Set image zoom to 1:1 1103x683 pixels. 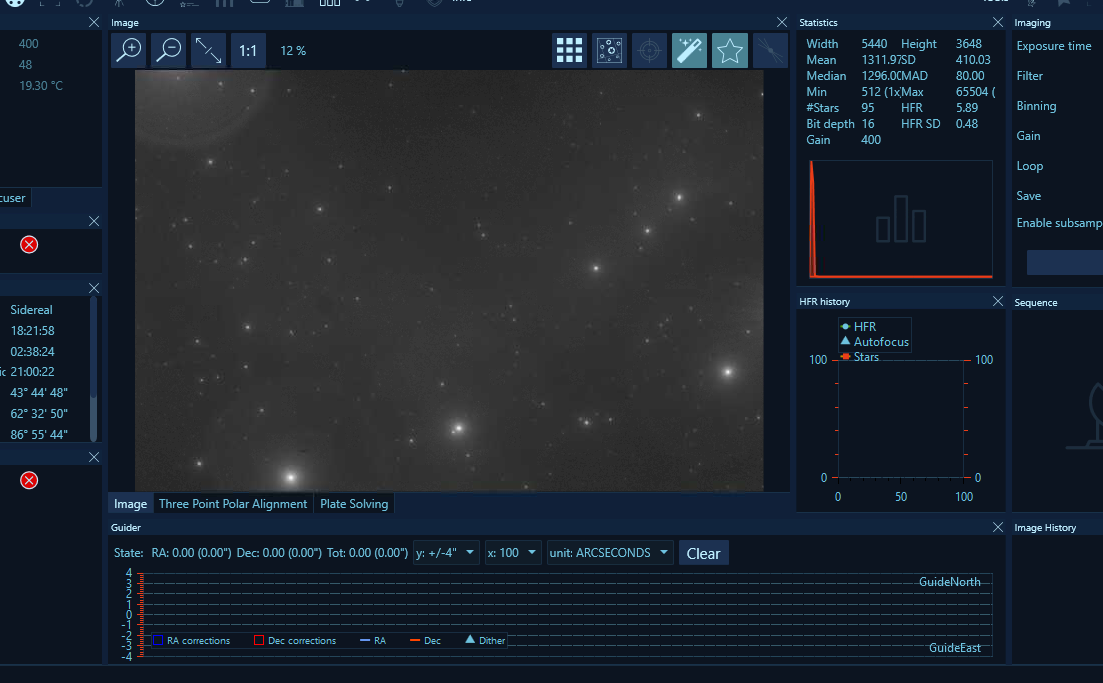[x=248, y=51]
